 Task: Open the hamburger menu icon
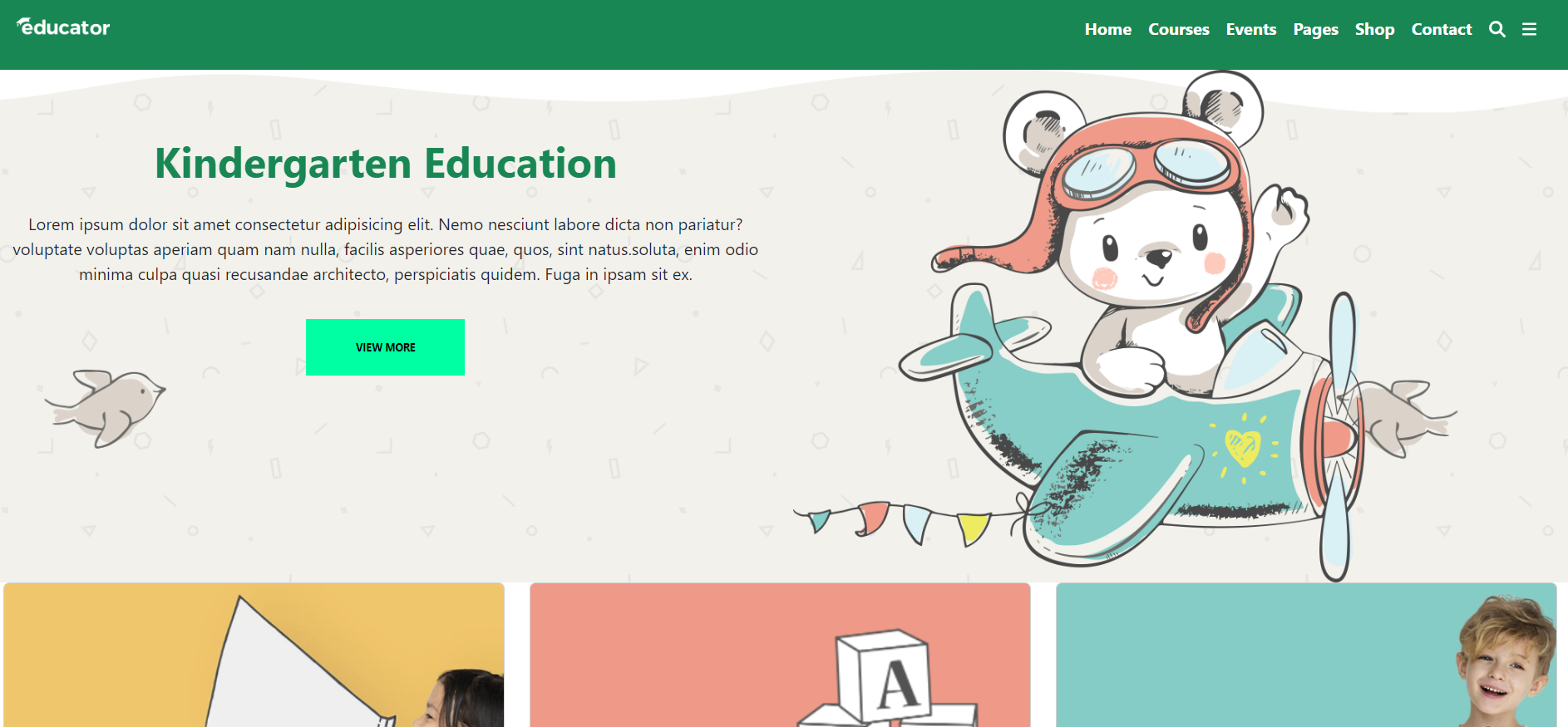1529,29
